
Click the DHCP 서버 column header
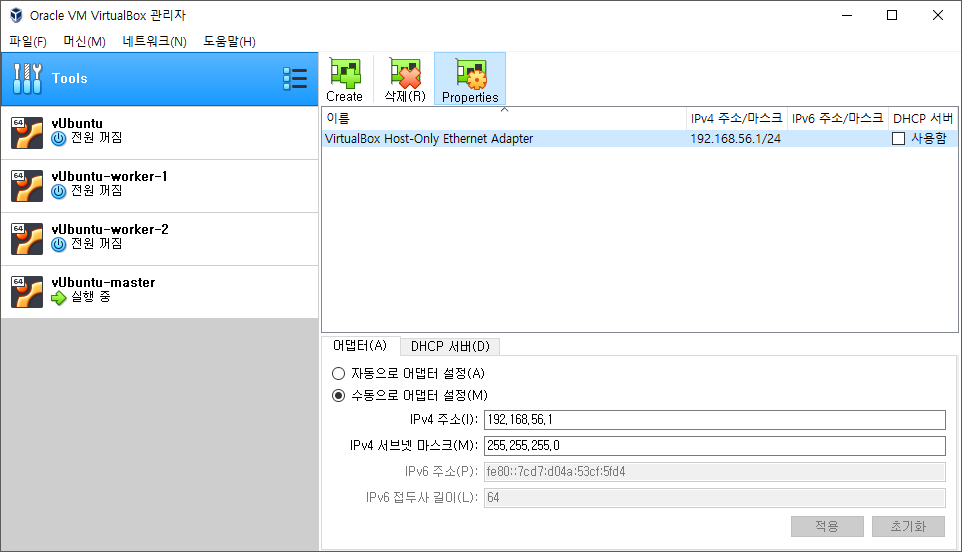923,118
